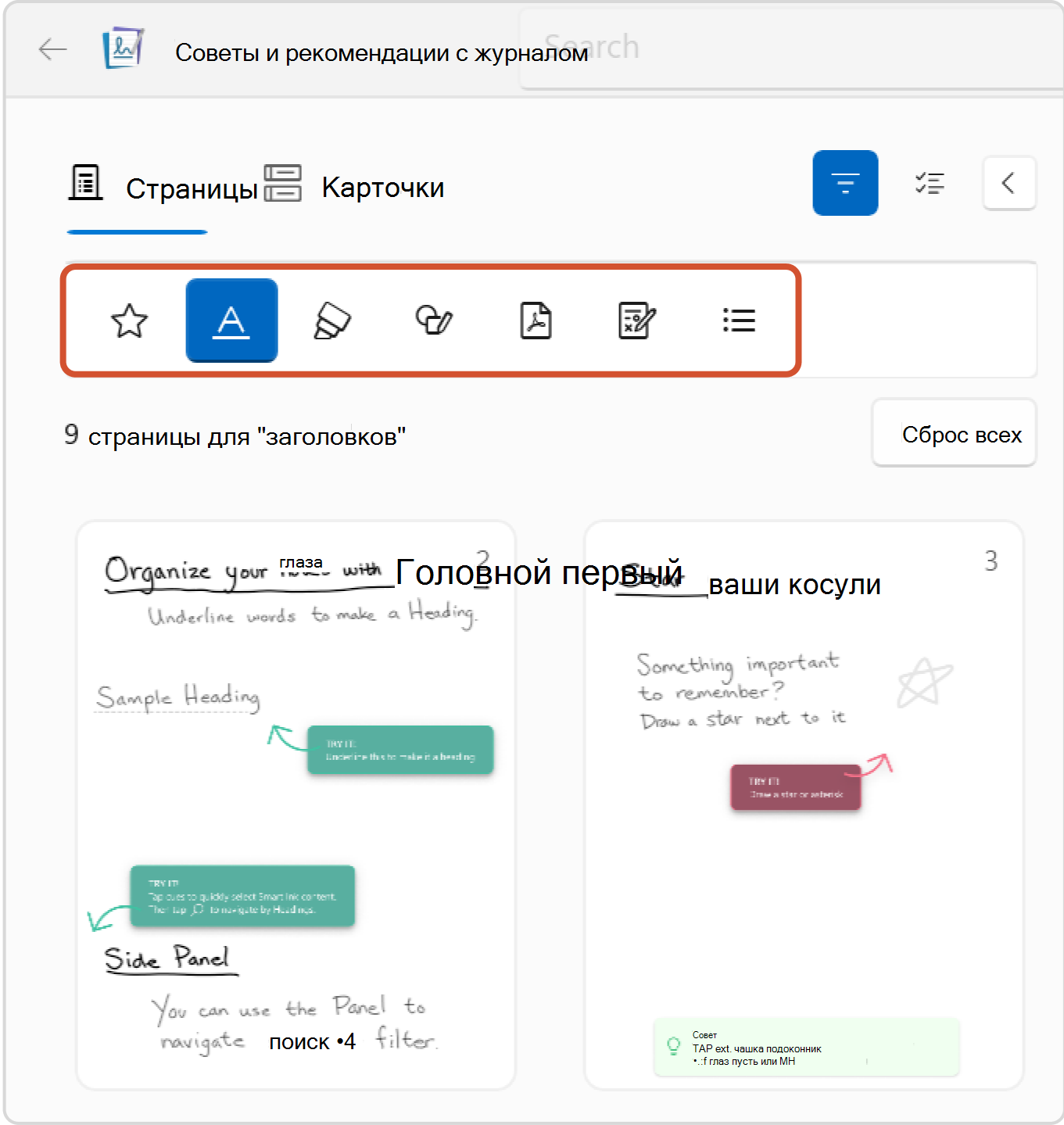Switch to the Страницы tab
Viewport: 1064px width, 1125px height.
tap(164, 188)
